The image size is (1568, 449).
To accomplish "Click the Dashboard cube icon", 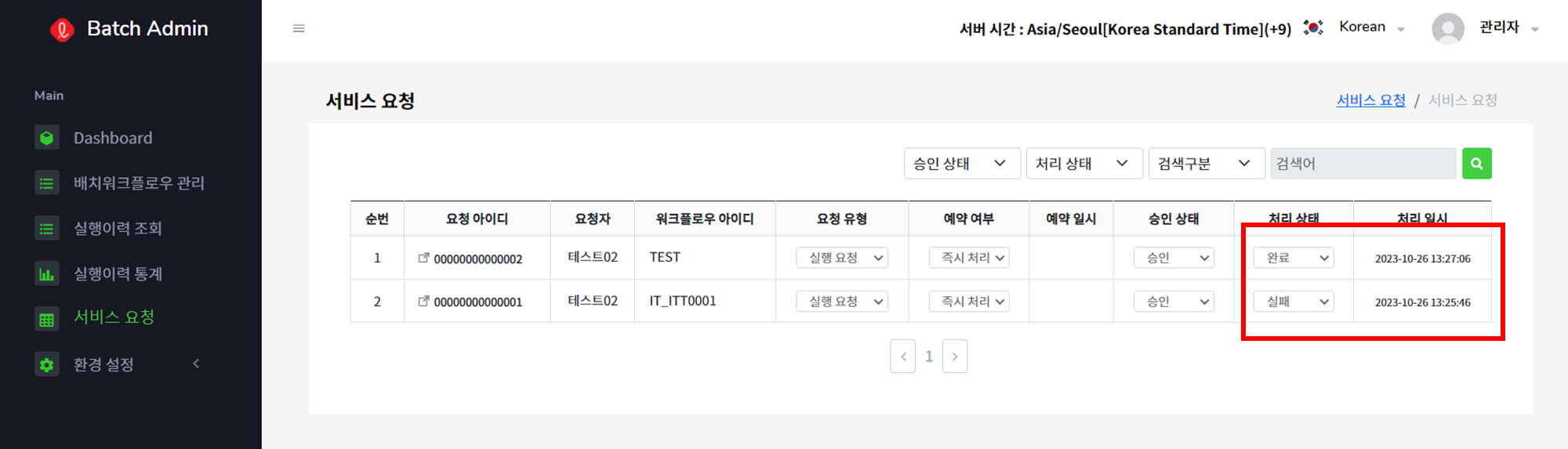I will 47,138.
